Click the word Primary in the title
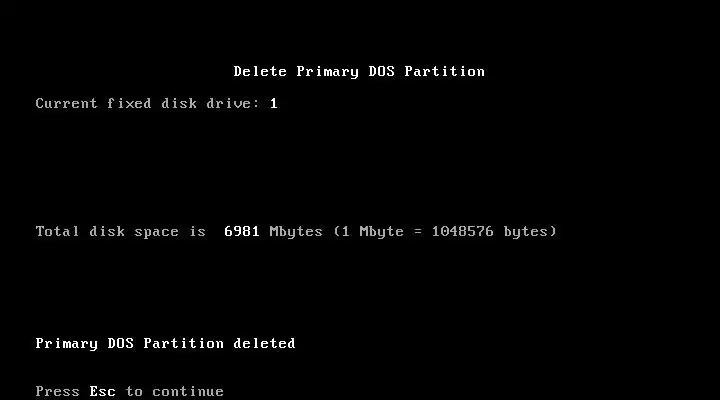 (x=327, y=72)
